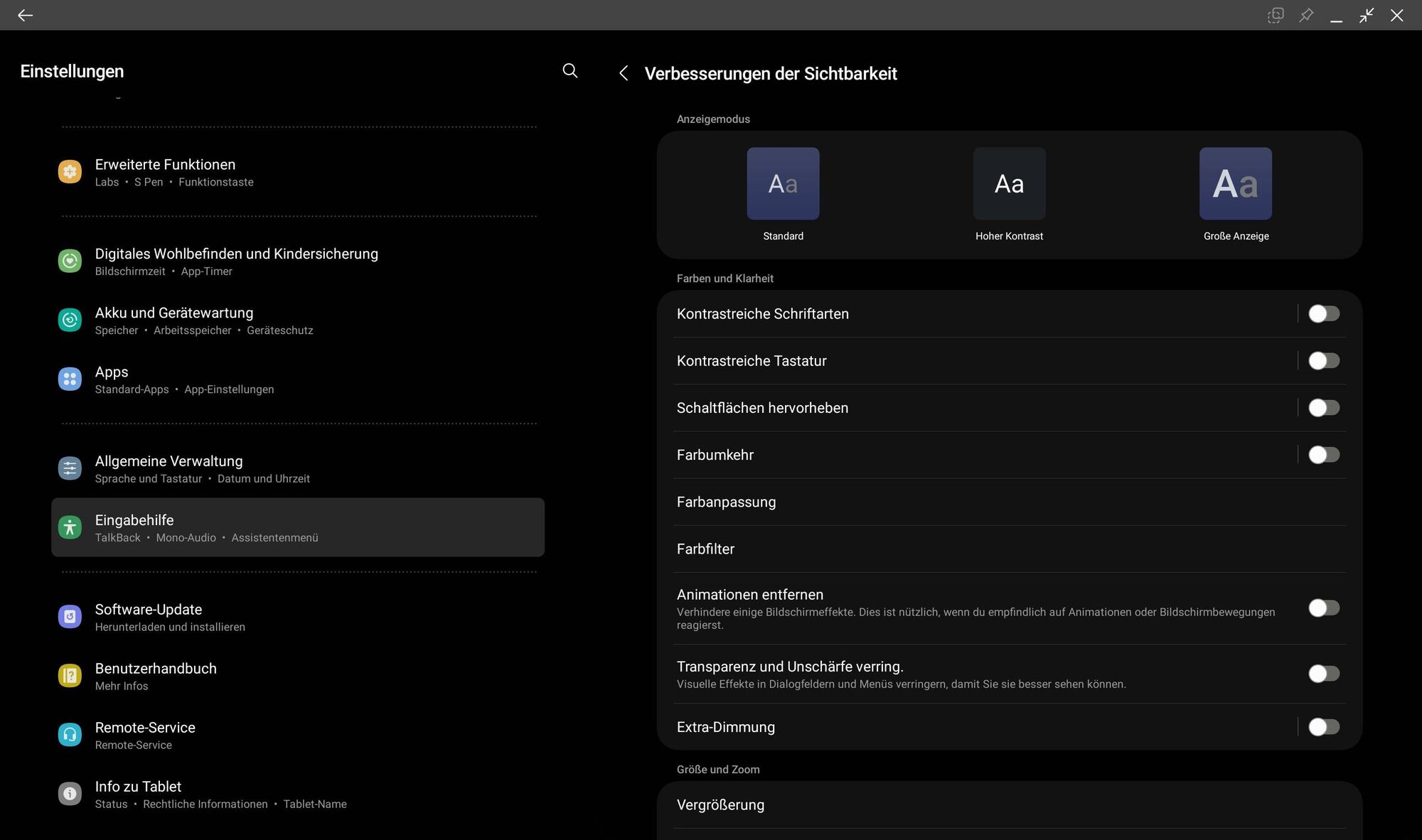Turn on Schaltflächen hervorheben switch
Viewport: 1422px width, 840px height.
click(1324, 408)
